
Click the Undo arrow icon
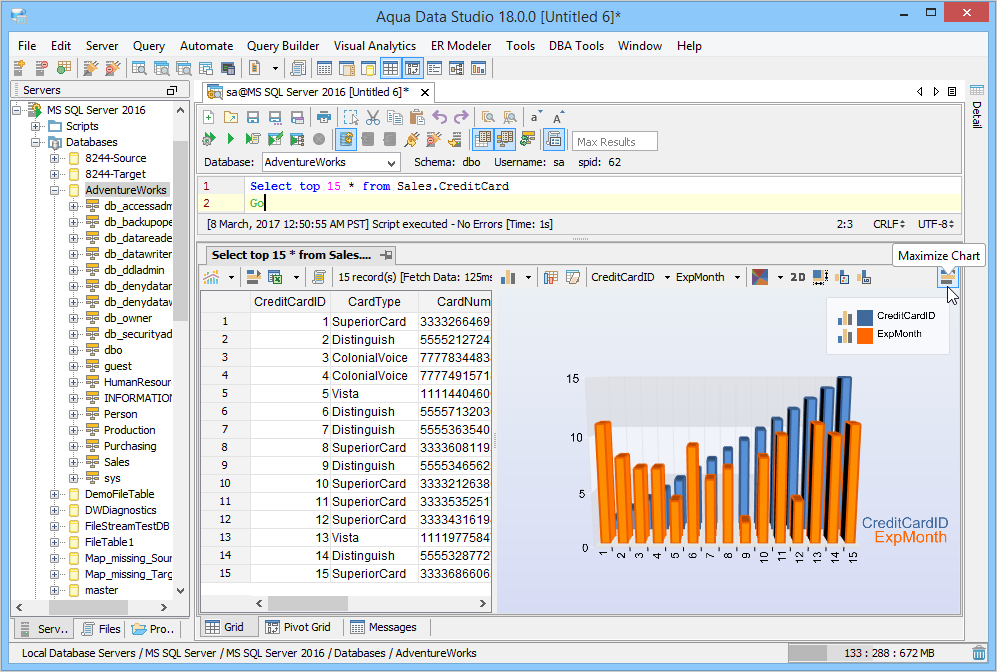[439, 117]
